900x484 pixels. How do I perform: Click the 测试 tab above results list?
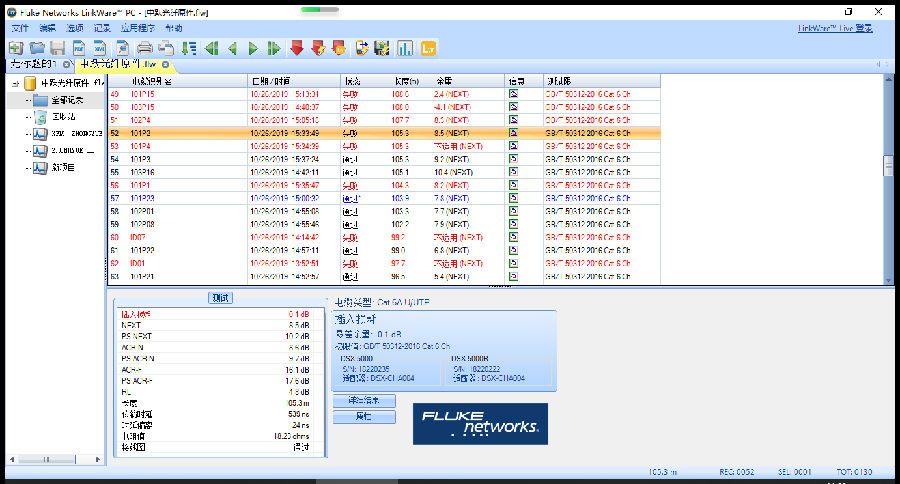[x=220, y=298]
